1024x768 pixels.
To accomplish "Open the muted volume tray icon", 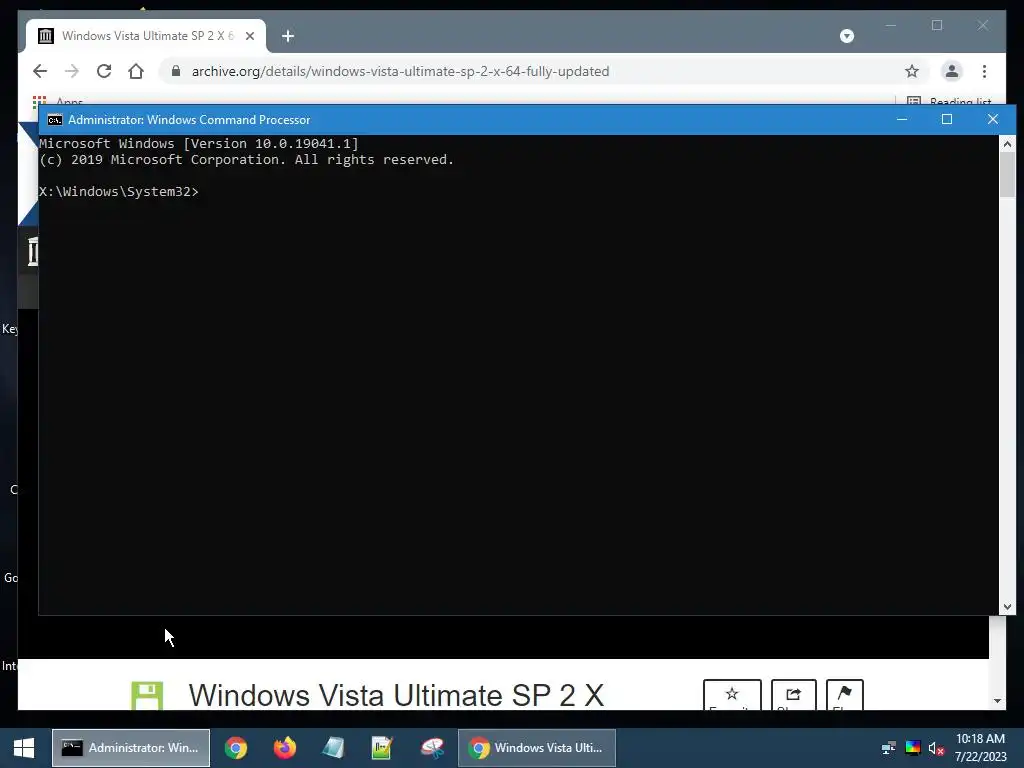I will 936,748.
